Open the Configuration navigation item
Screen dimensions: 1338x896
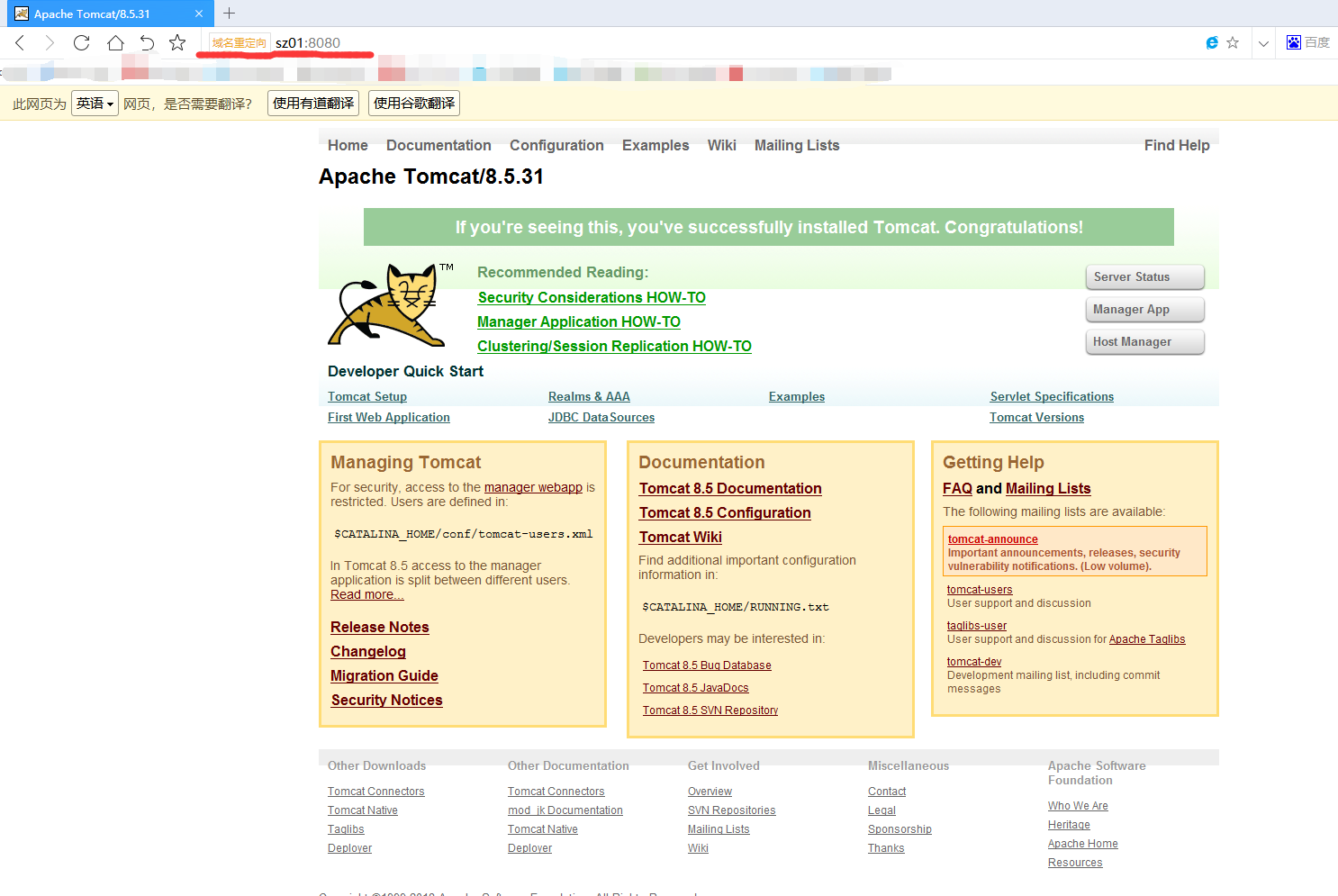556,145
